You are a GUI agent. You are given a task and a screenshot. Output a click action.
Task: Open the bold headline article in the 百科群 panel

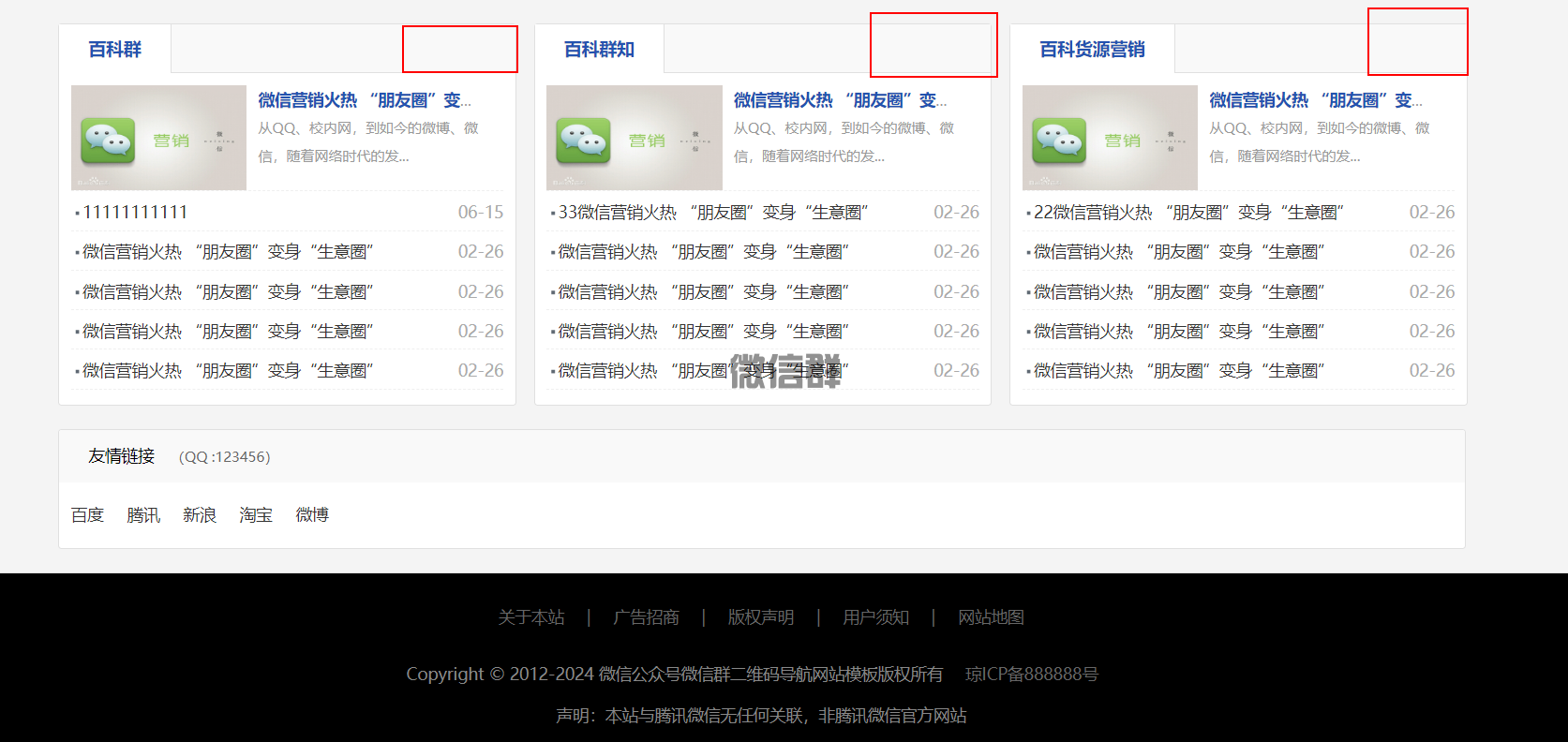point(365,100)
